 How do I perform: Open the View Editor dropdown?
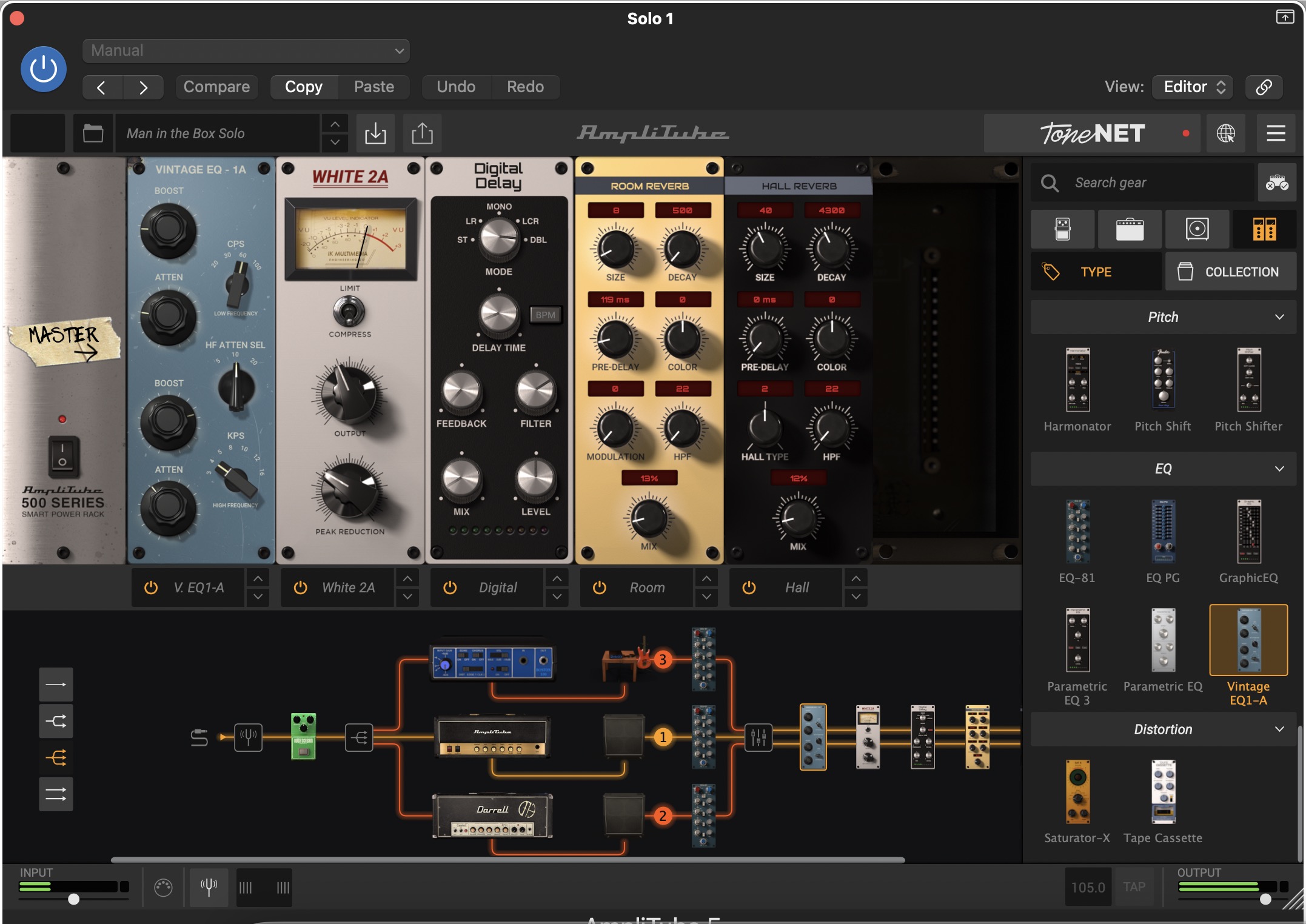[x=1193, y=87]
